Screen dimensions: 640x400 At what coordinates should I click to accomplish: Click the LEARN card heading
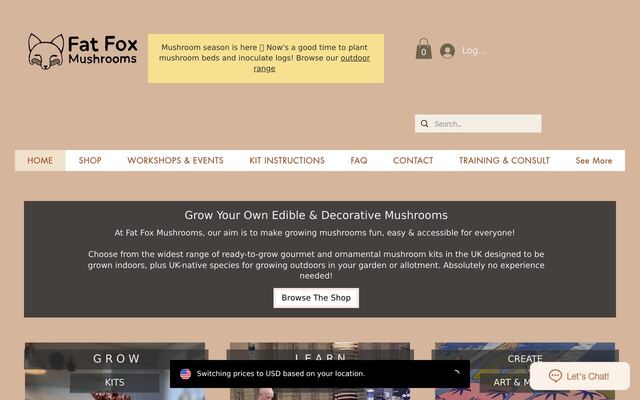click(x=320, y=357)
